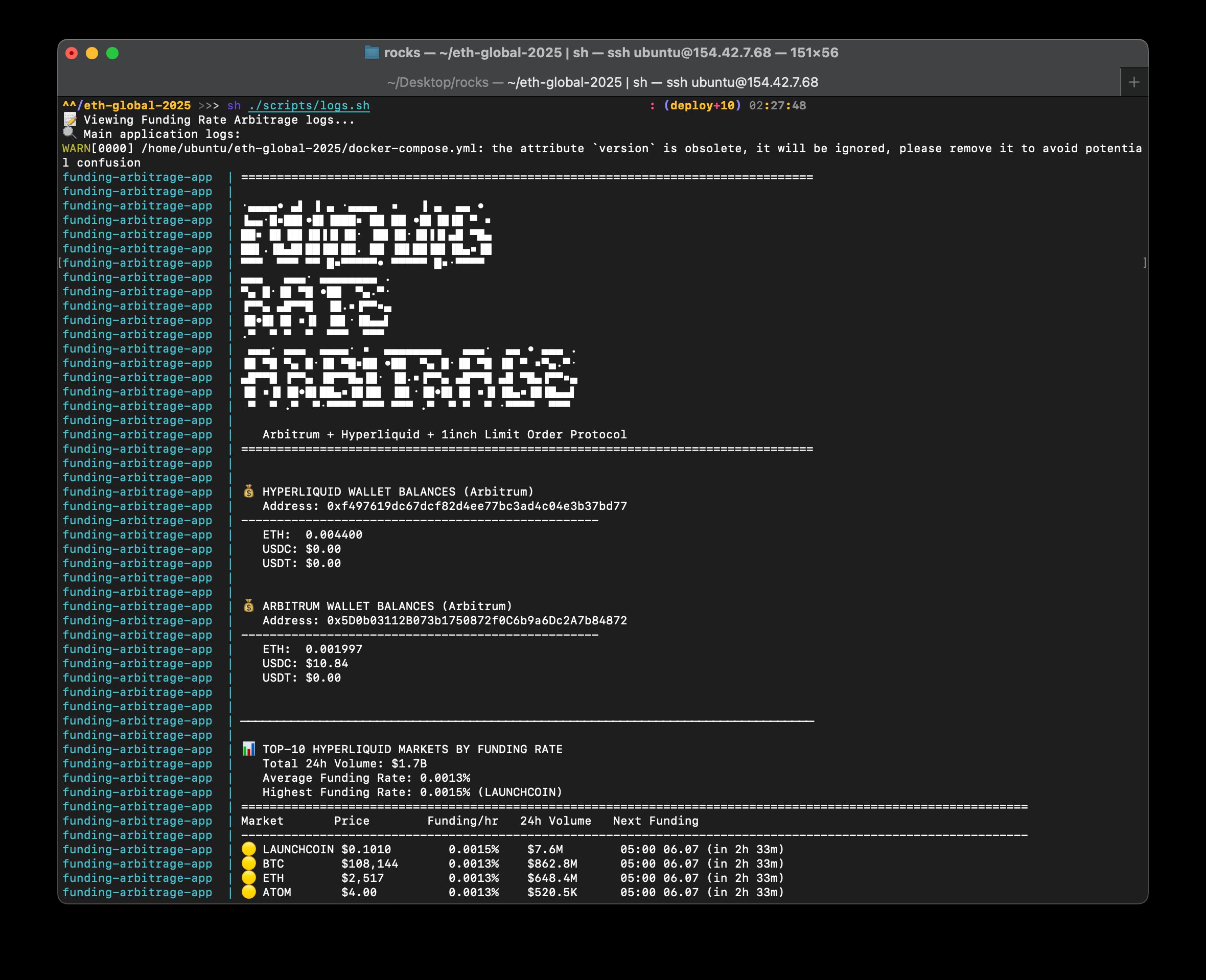1206x980 pixels.
Task: Click the prompt path ^^/eth-global-2025
Action: pos(126,106)
